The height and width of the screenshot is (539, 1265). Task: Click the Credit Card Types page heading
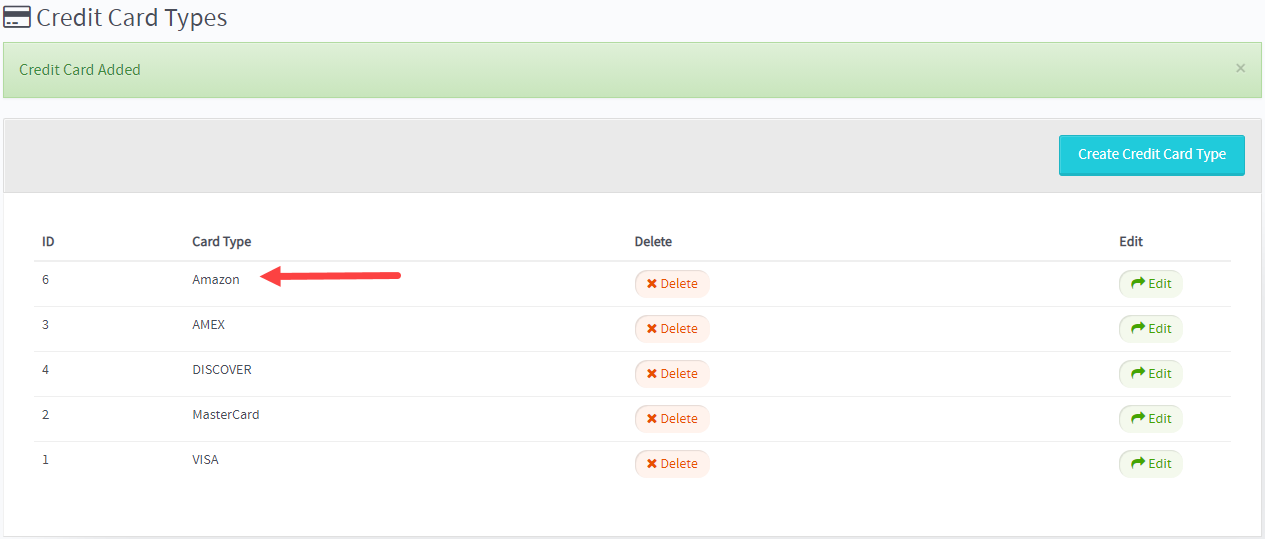[x=132, y=18]
